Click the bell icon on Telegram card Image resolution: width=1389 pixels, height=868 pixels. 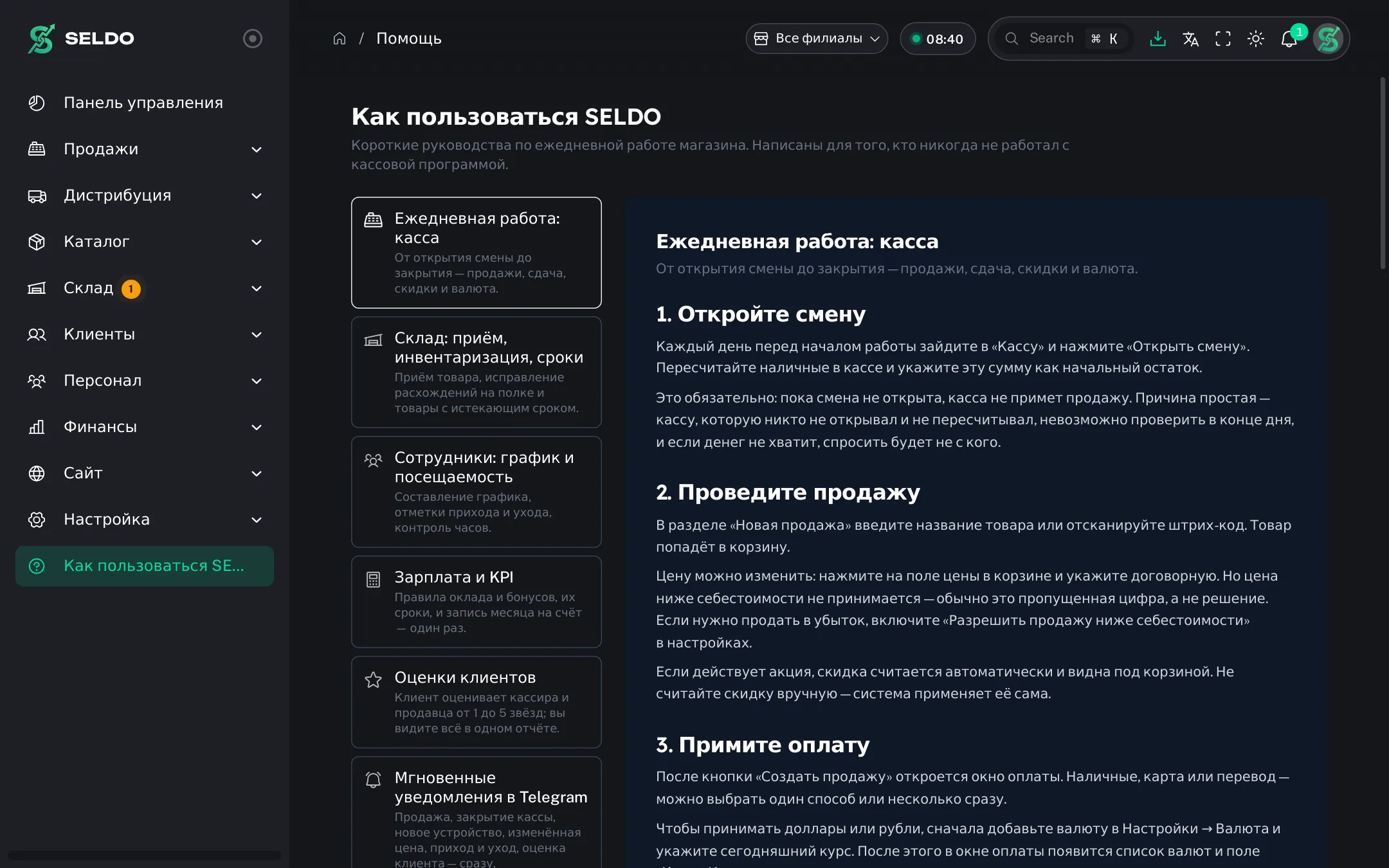[x=373, y=780]
